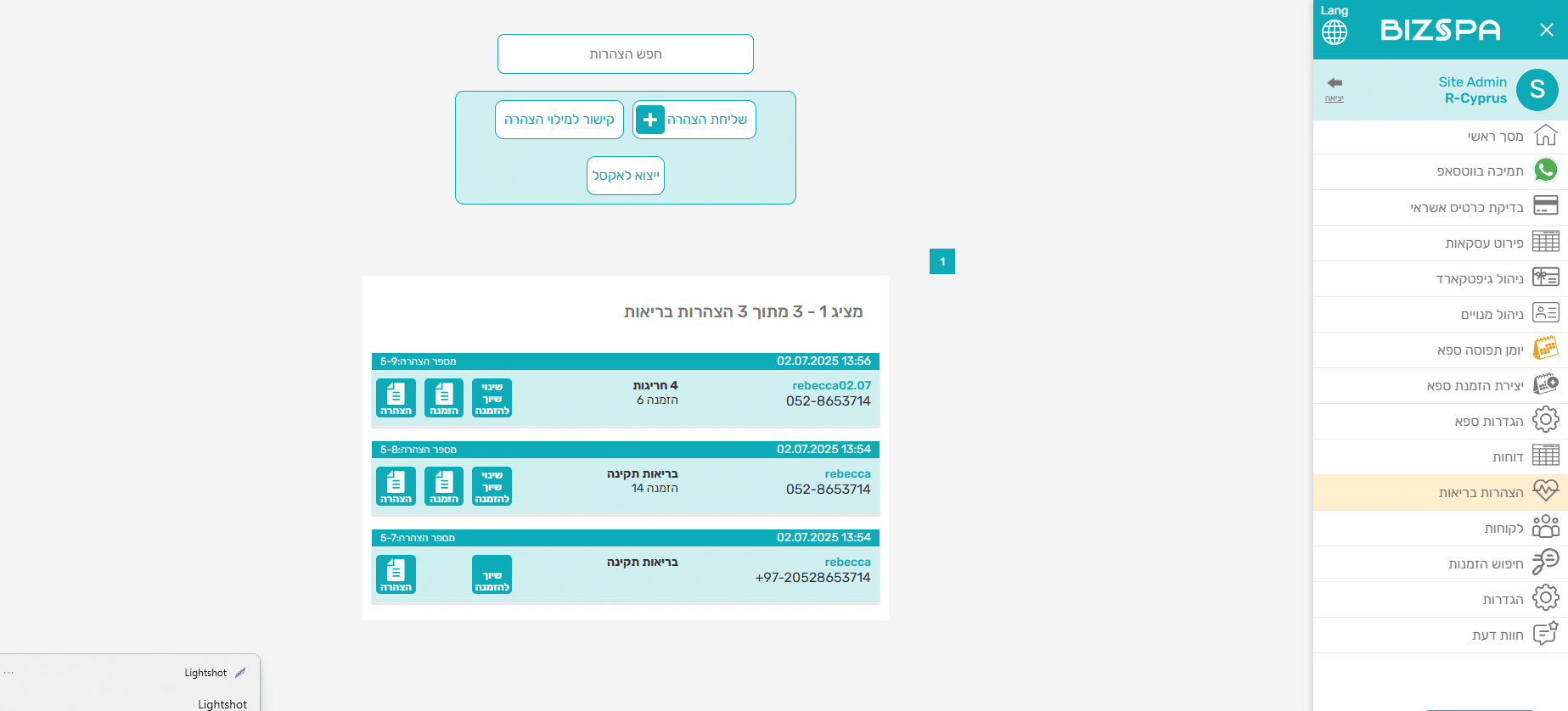Open the credit card check icon
Screen dimensions: 1568x711
[1545, 206]
